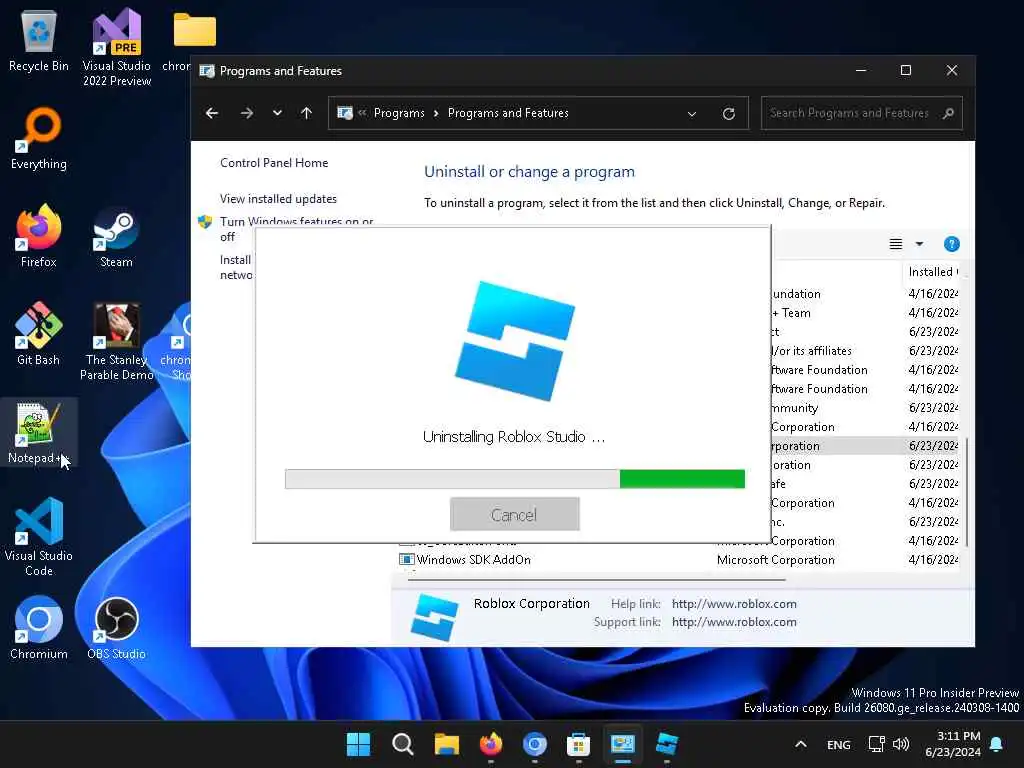Launch Visual Studio Code from desktop
1024x768 pixels.
(39, 537)
